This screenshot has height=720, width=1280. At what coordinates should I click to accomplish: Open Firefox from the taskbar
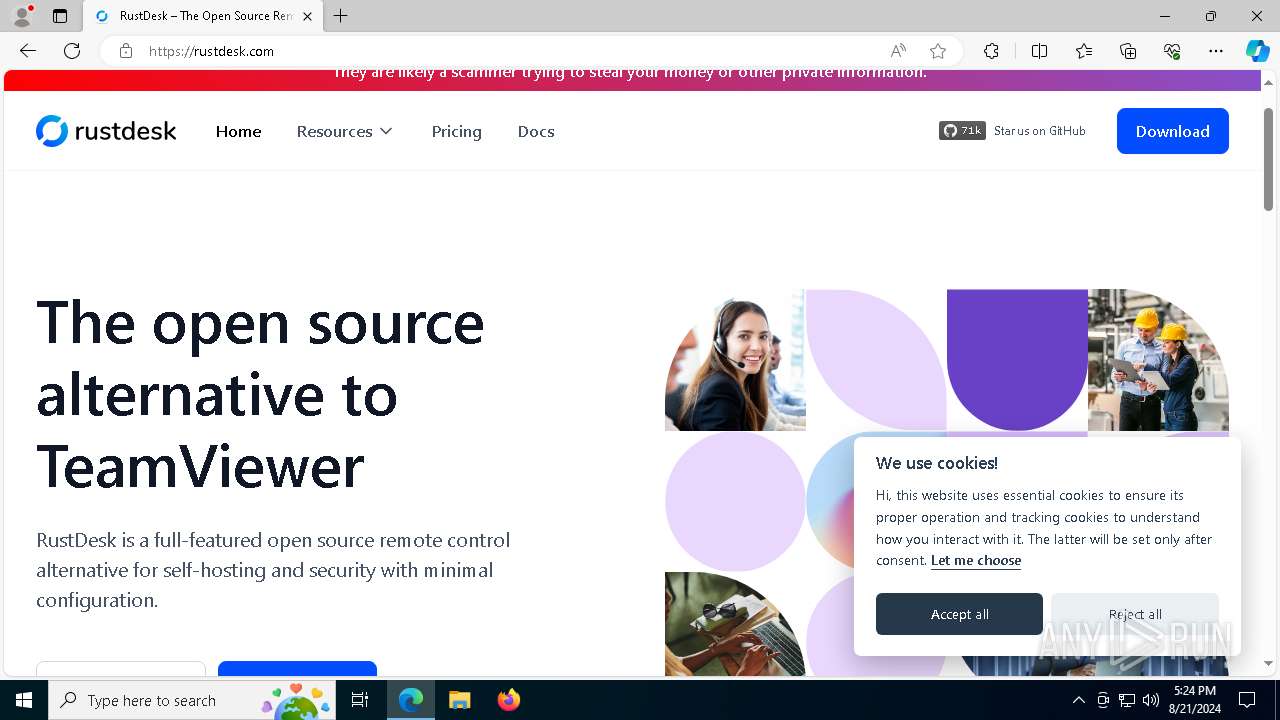click(509, 700)
